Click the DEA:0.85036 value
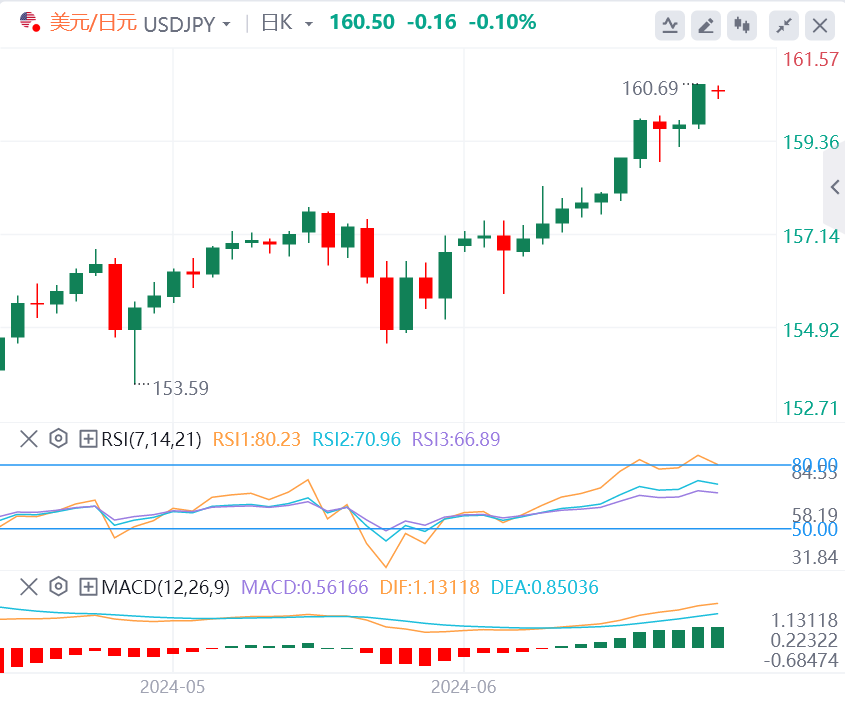Image resolution: width=845 pixels, height=705 pixels. point(544,587)
